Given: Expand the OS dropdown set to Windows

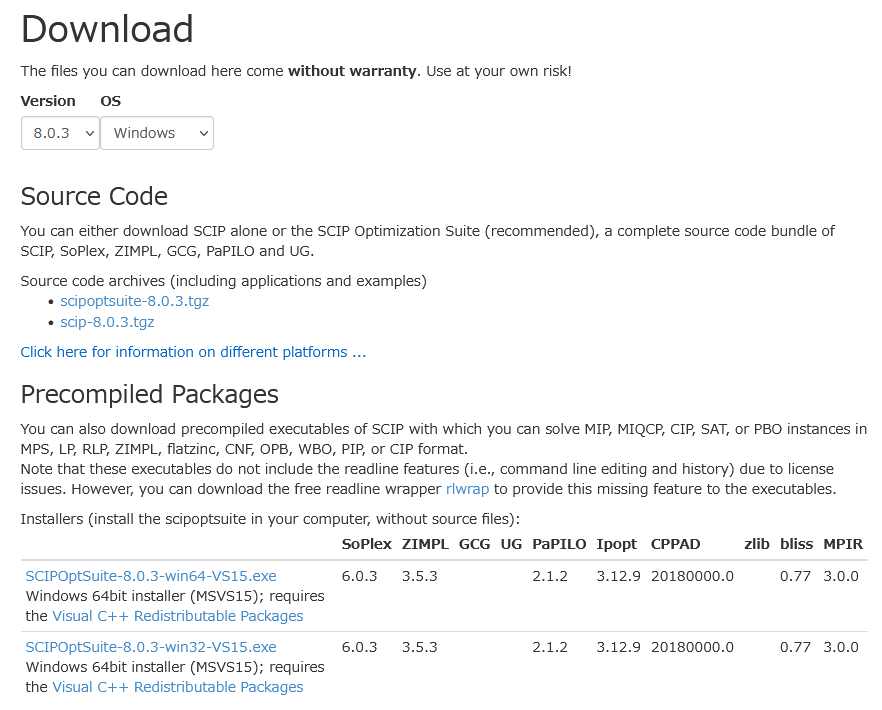Looking at the screenshot, I should point(157,133).
